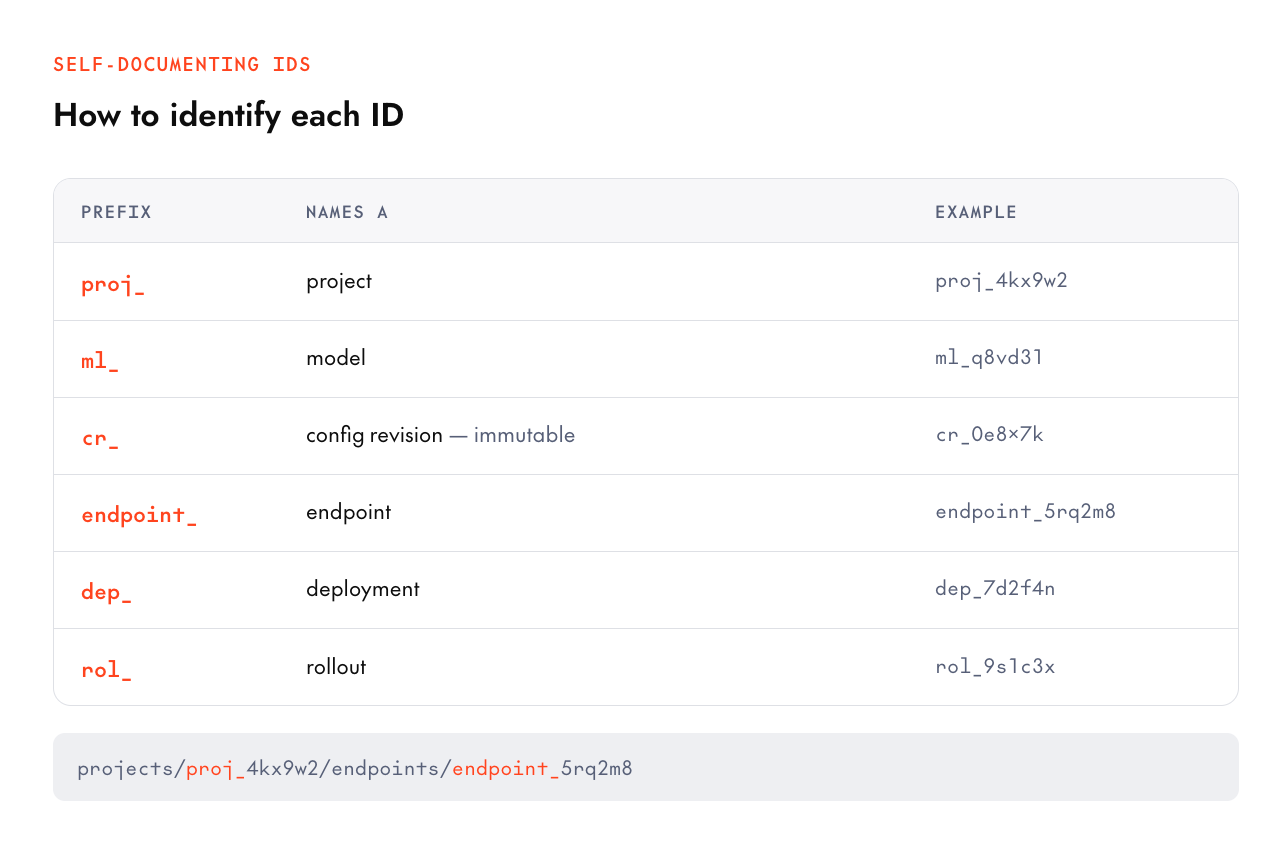This screenshot has width=1284, height=846.
Task: Click example ID proj_4kx9w2 in table
Action: pos(1001,281)
